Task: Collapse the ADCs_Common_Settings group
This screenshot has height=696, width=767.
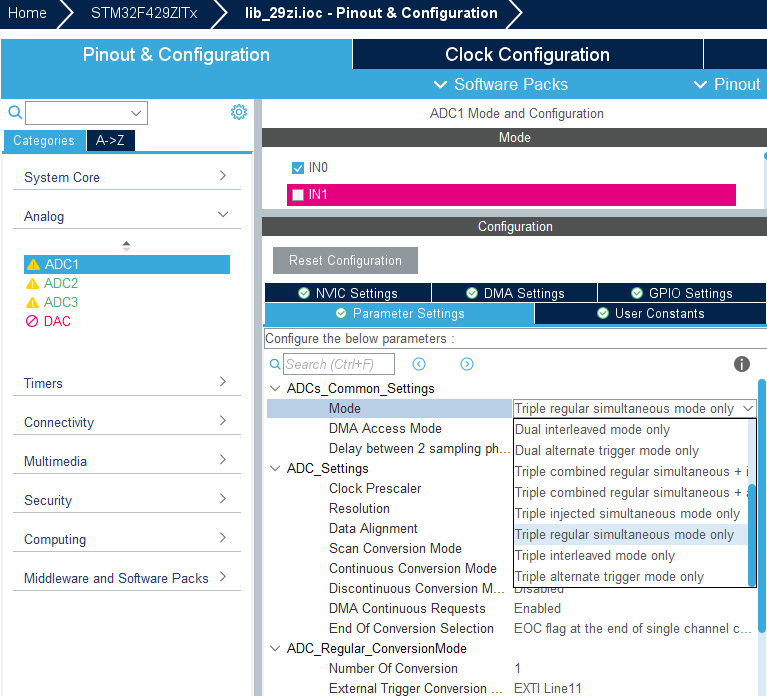Action: click(275, 388)
